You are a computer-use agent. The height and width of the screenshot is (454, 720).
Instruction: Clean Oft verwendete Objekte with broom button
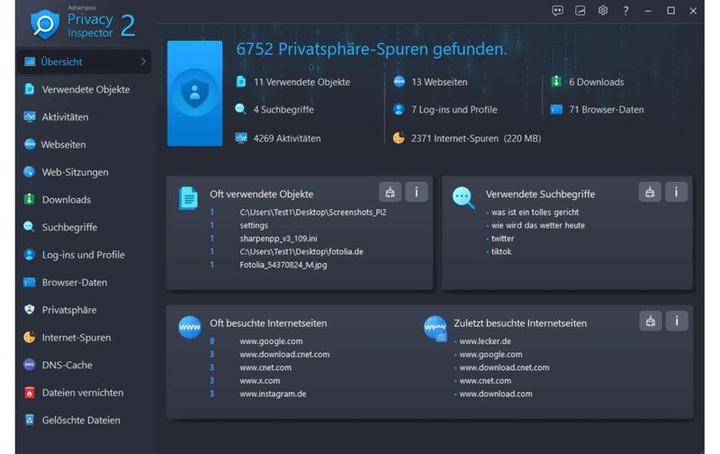point(390,192)
